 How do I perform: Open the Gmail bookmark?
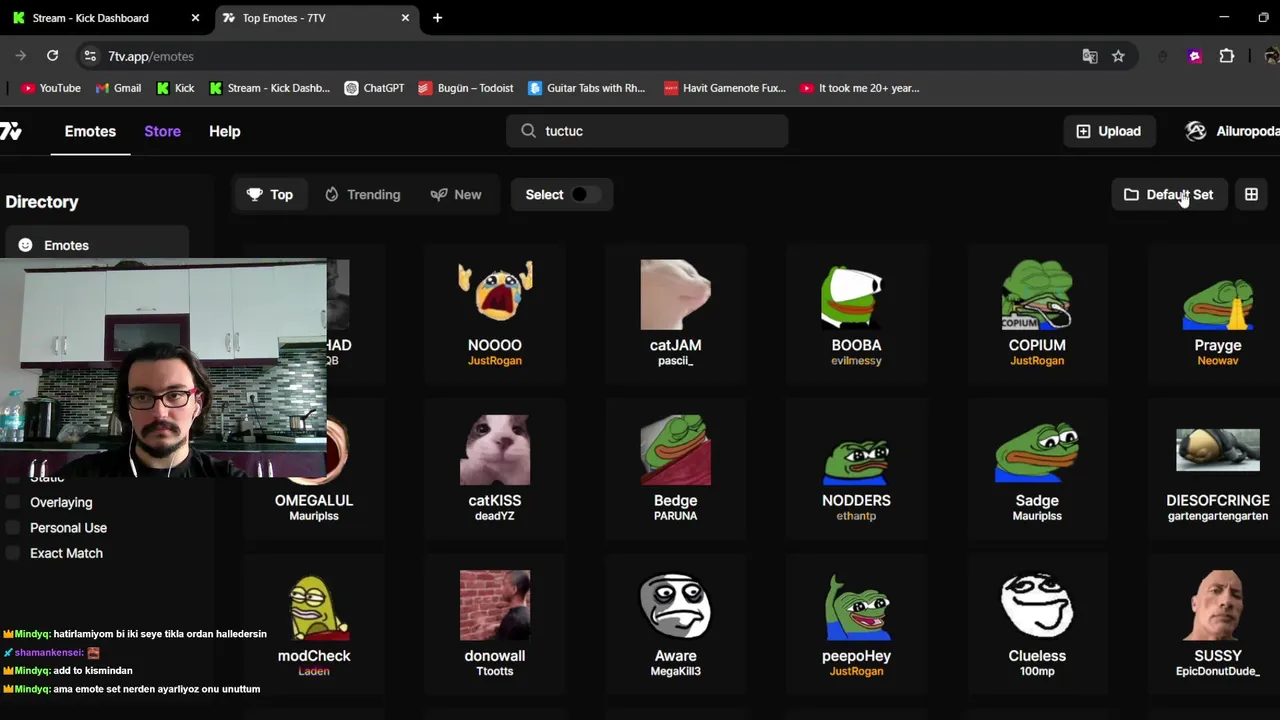(x=118, y=88)
